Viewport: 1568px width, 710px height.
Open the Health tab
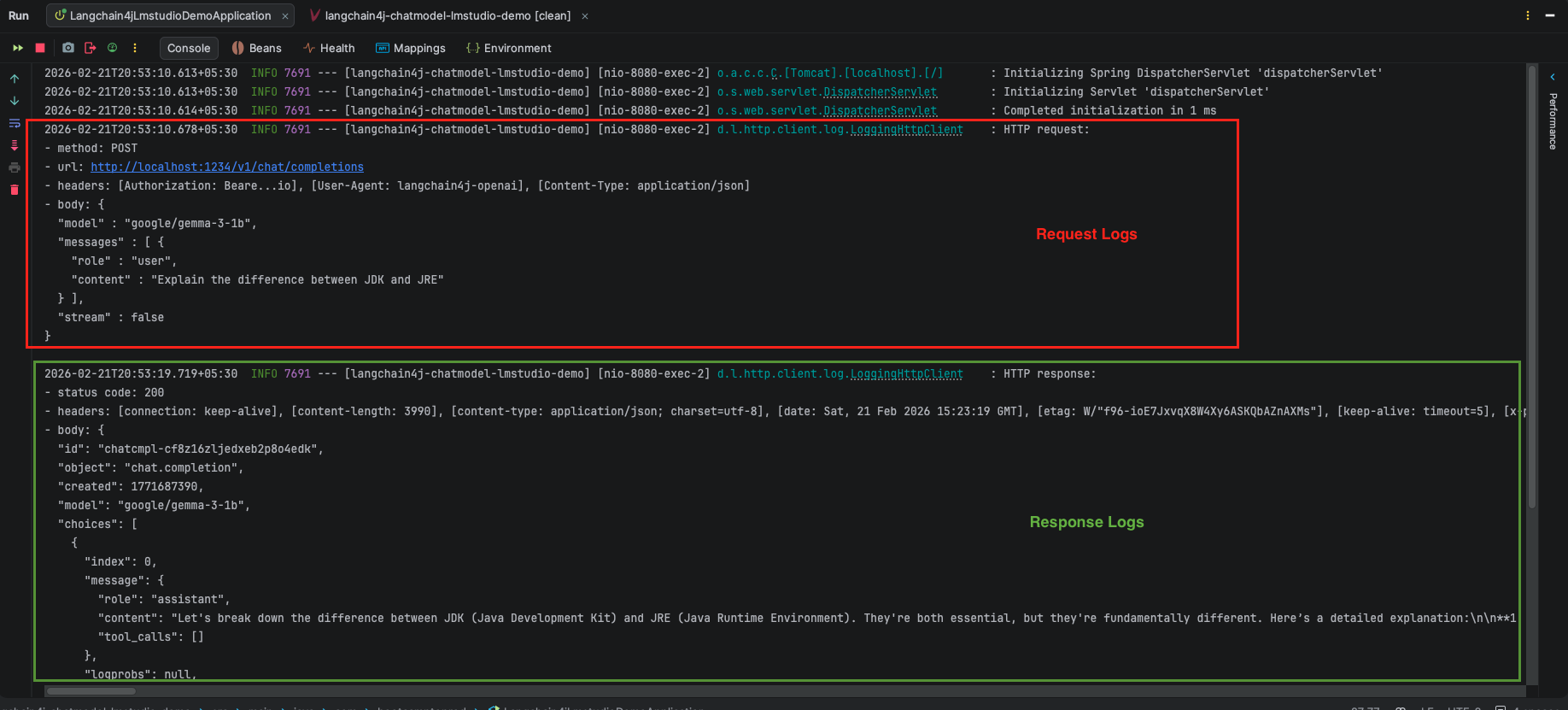pyautogui.click(x=329, y=48)
